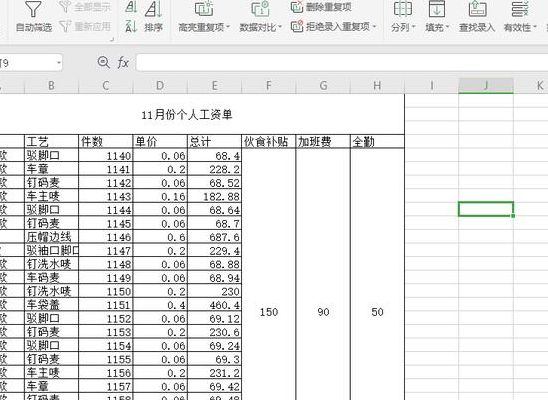This screenshot has height=400, width=548.
Task: Click the piece count cell 1157
Action: click(106, 386)
